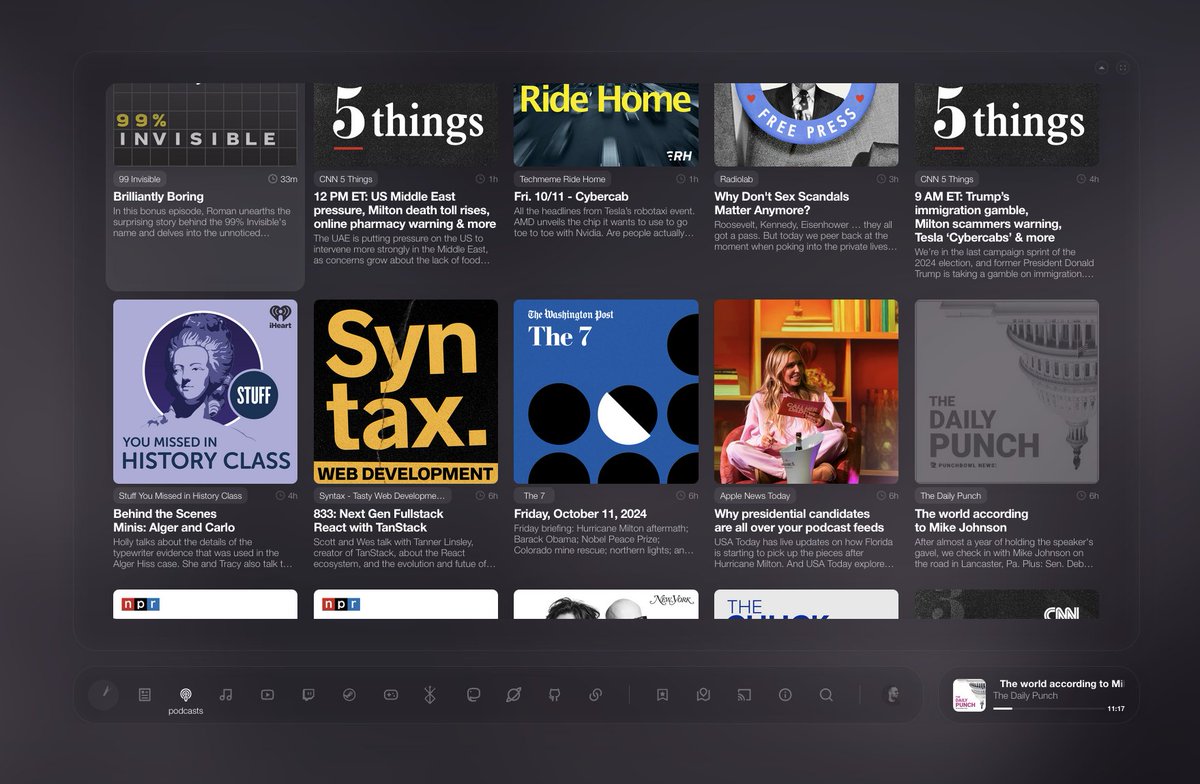This screenshot has width=1200, height=784.
Task: Open '833: Next Gen Fullstack React with TanStack'
Action: pos(378,520)
